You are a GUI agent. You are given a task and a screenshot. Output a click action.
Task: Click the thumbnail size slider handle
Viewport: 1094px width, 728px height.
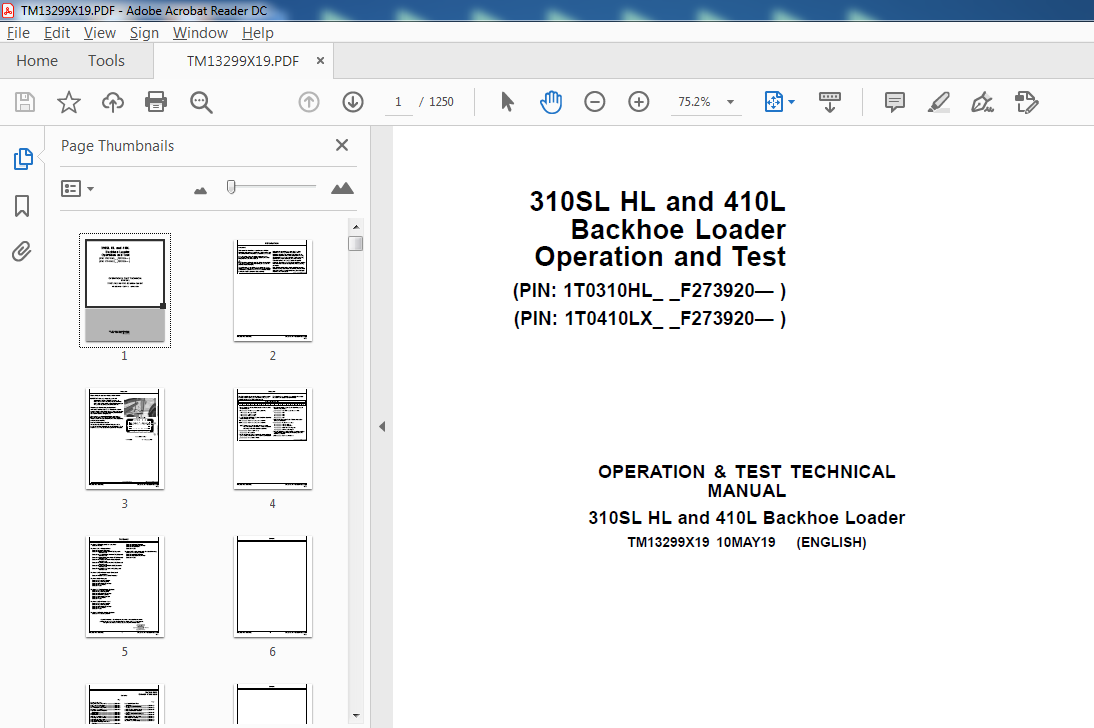pos(231,187)
